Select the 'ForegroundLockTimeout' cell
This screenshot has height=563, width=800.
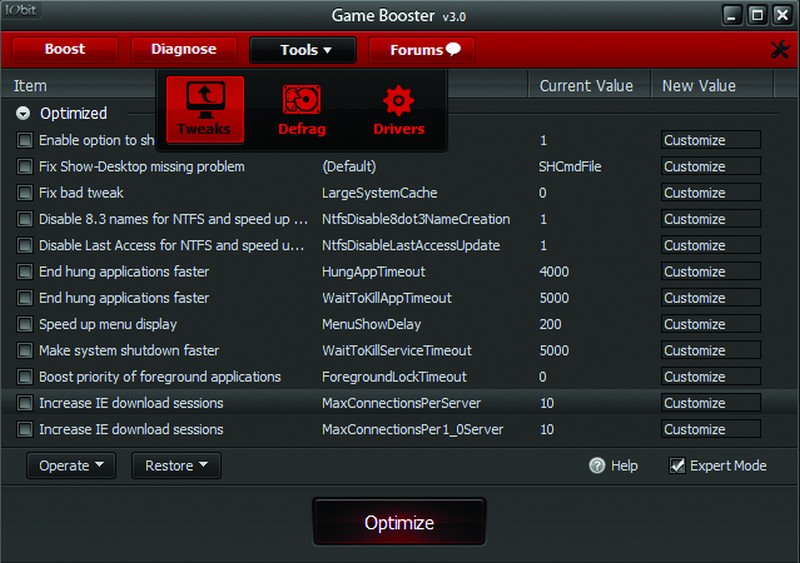tap(394, 377)
